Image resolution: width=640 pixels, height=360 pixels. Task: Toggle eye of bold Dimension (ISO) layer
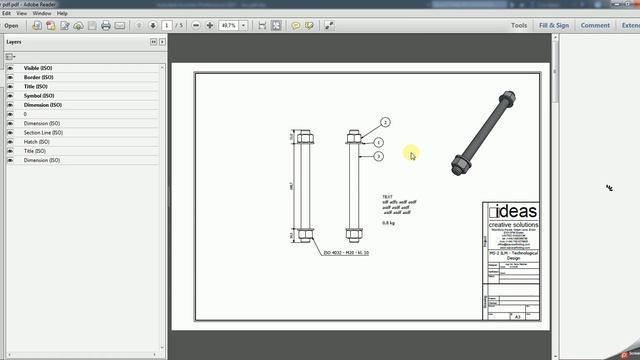click(10, 105)
